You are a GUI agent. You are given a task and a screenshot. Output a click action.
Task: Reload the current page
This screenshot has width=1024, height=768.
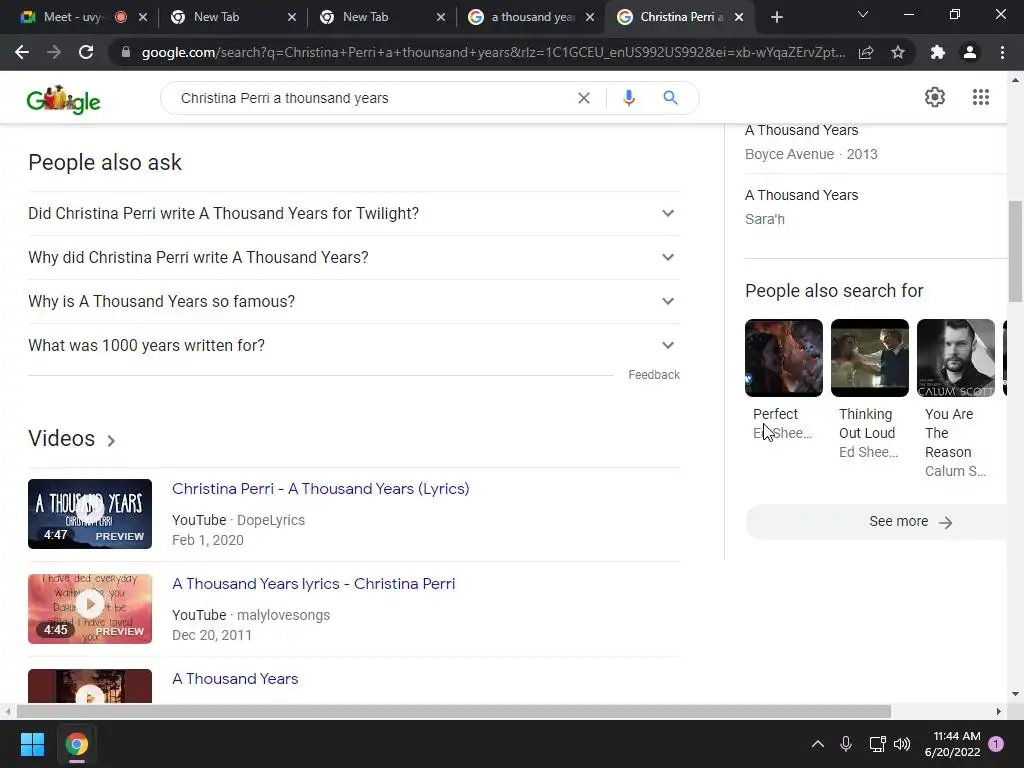click(86, 52)
